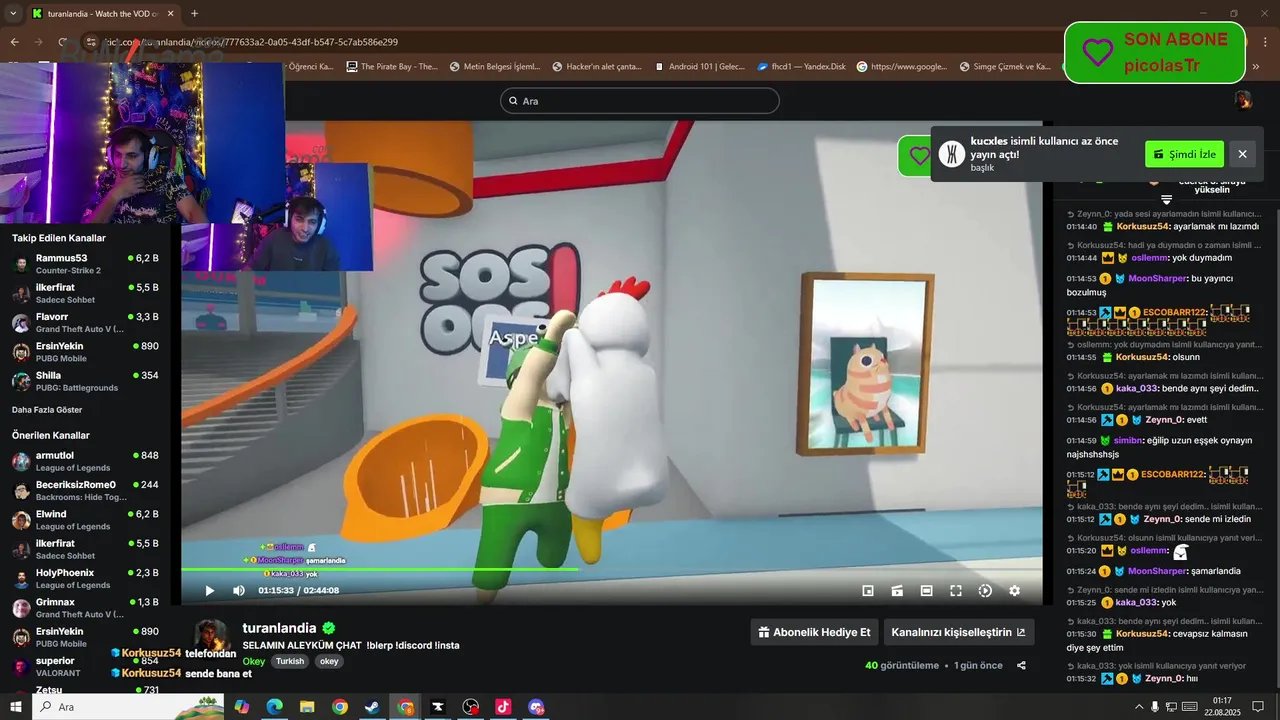
Task: Dismiss the kucxles stream notification
Action: tap(1242, 154)
